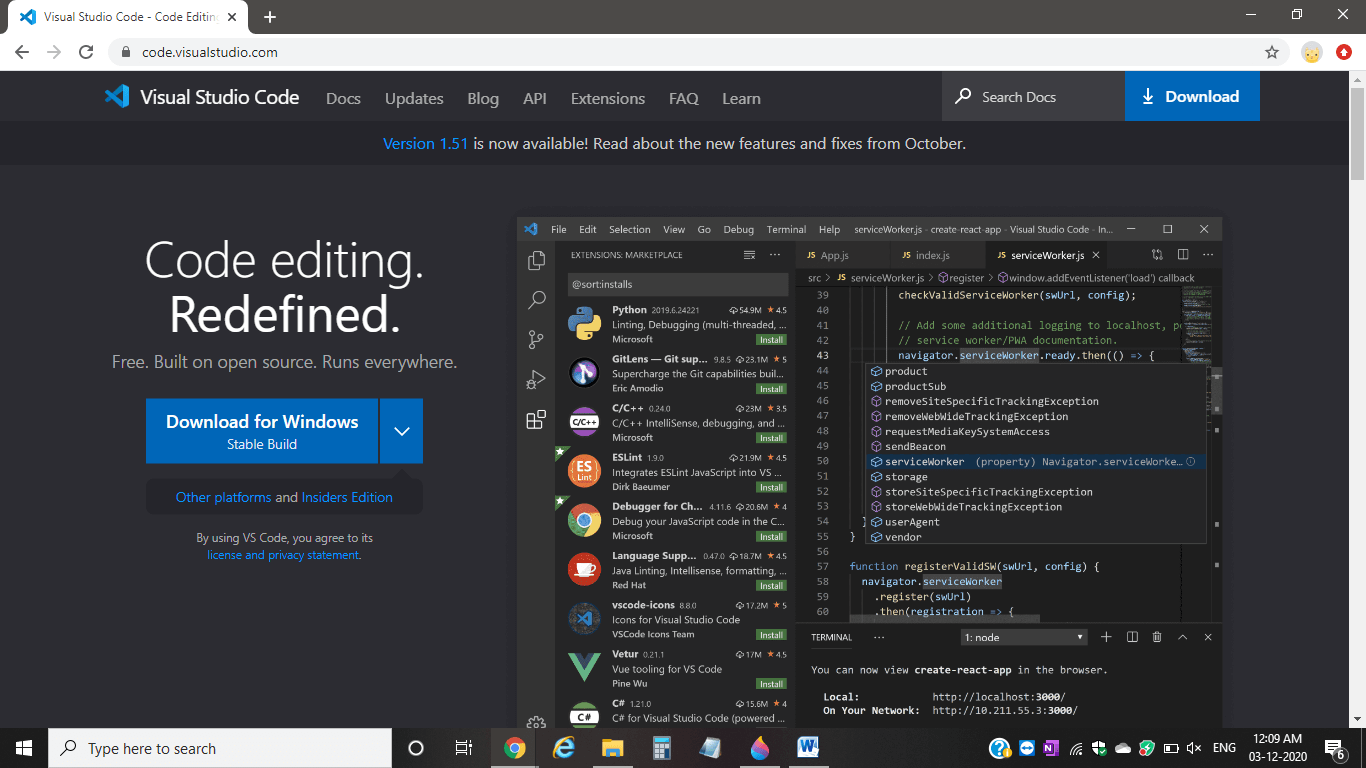The height and width of the screenshot is (768, 1366).
Task: Open the Other platforms link
Action: point(223,497)
